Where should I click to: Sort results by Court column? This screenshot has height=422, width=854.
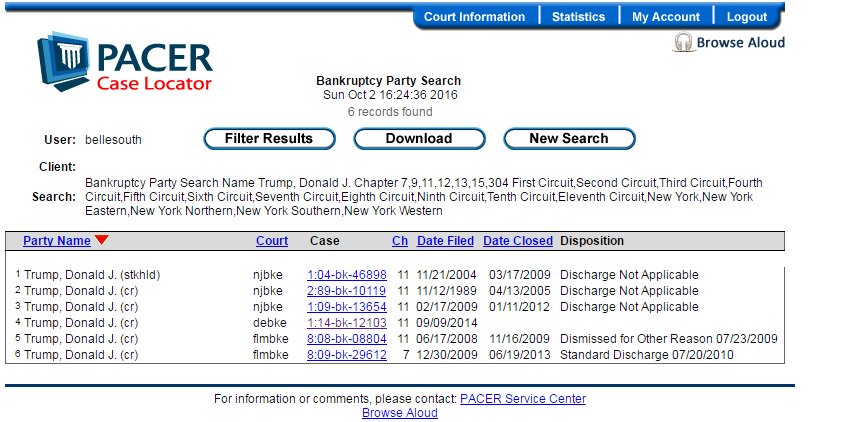(x=272, y=241)
